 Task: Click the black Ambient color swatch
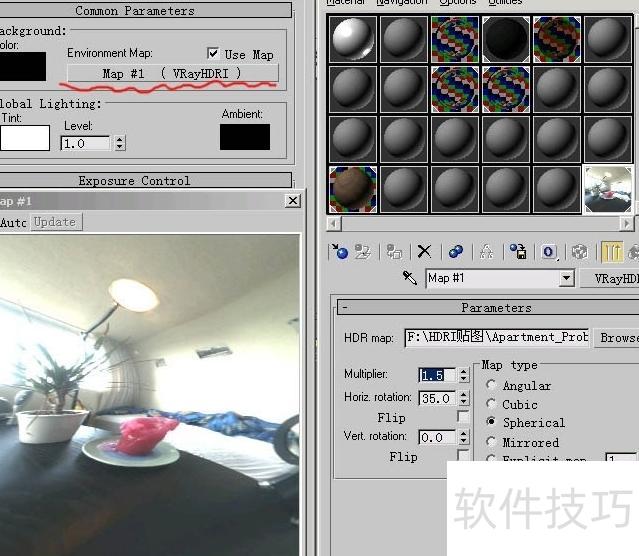pos(245,137)
